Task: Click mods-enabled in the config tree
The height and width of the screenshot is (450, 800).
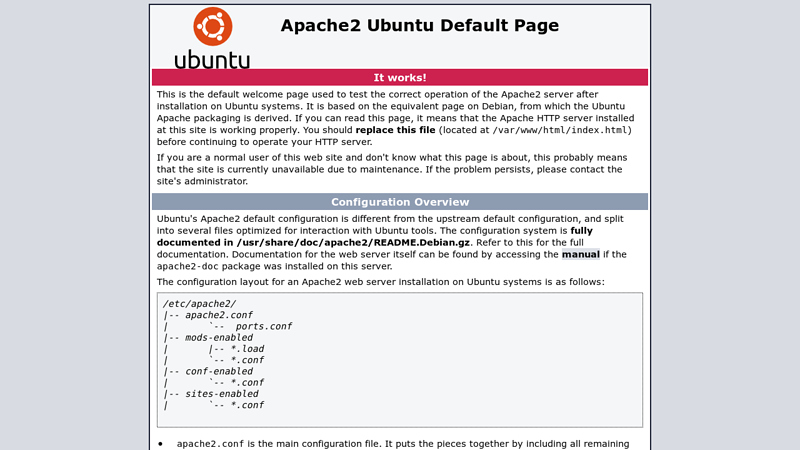Action: [219, 337]
